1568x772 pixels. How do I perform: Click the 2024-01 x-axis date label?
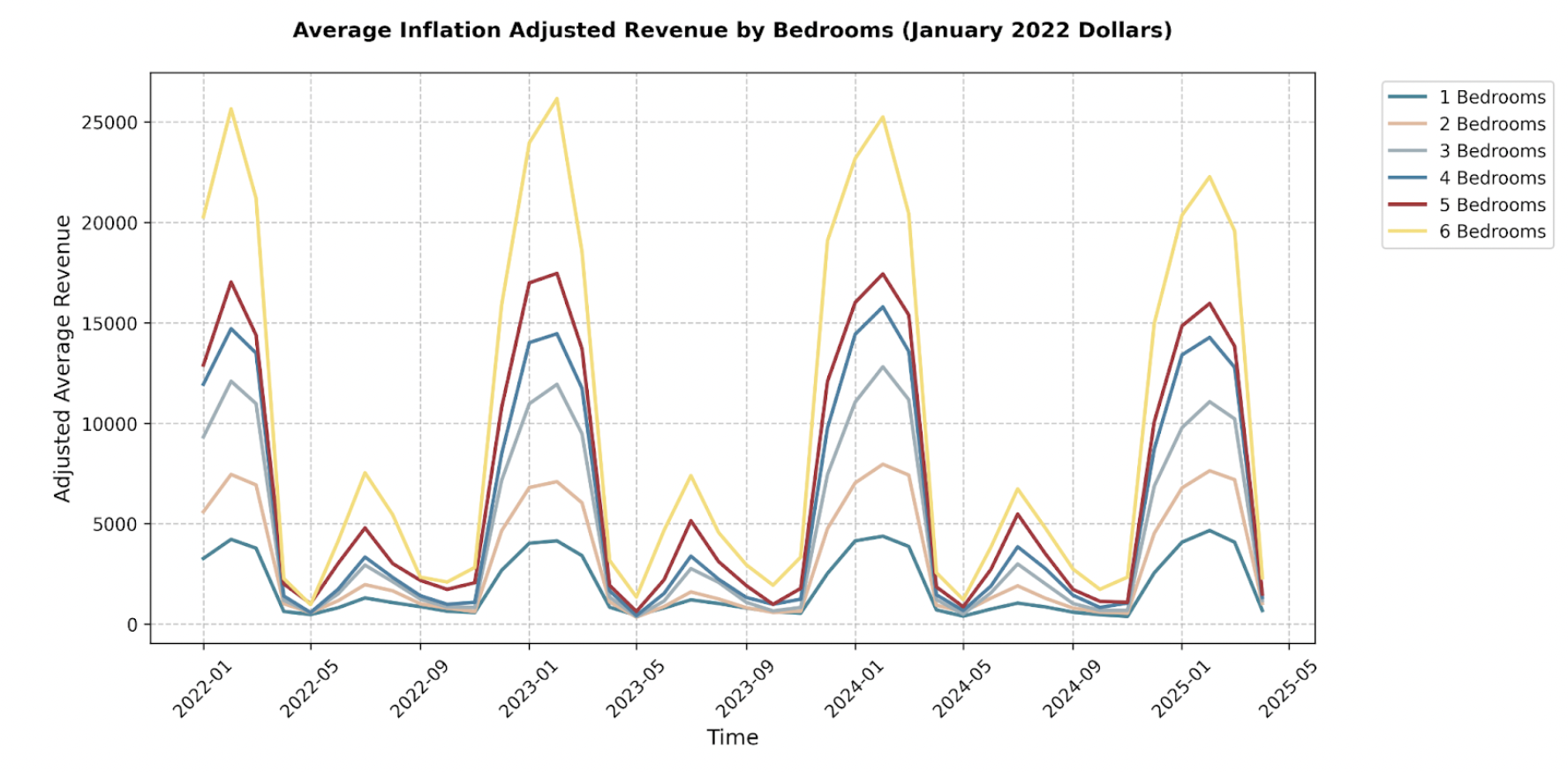[854, 689]
